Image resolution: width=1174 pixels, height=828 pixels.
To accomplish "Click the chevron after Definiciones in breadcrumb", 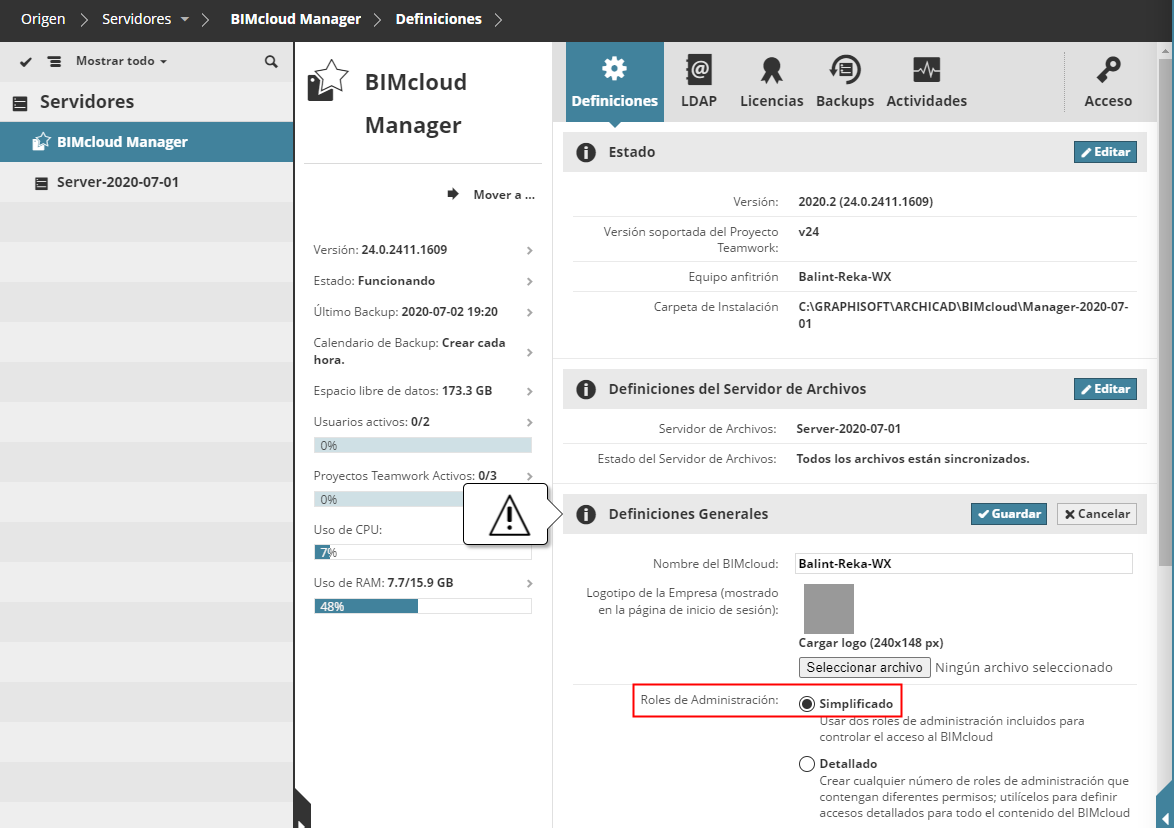I will click(x=499, y=19).
